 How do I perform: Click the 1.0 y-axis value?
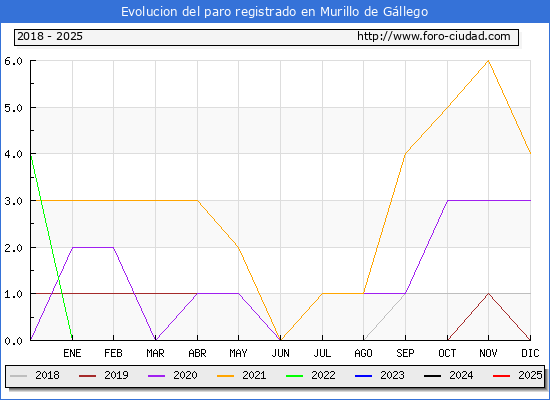(13, 294)
